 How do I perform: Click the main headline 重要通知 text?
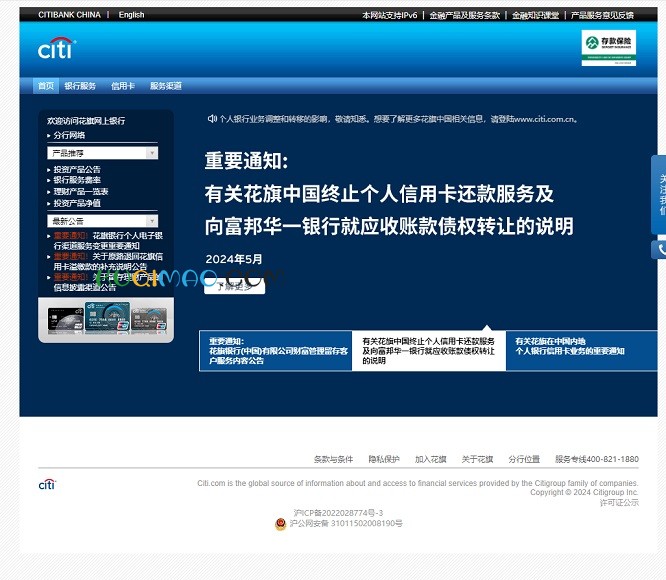coord(246,161)
